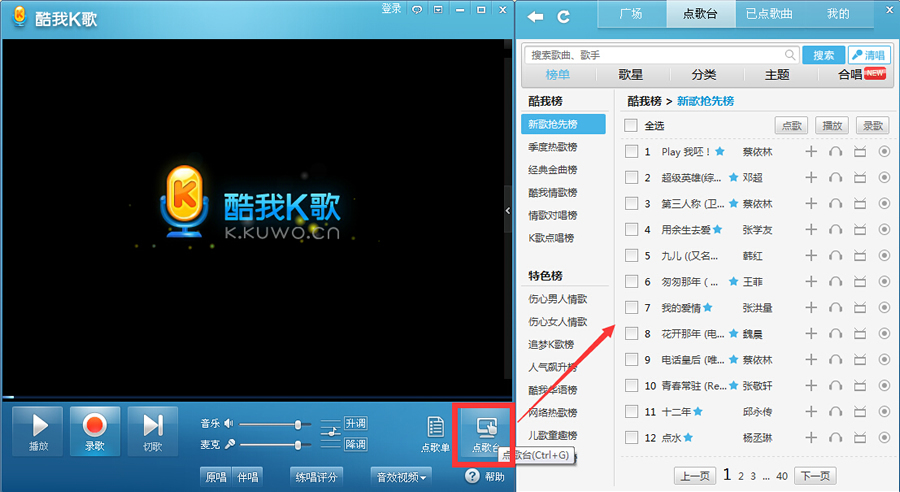Screen dimensions: 900x492
Task: Switch to the 广场 tab
Action: pos(631,14)
